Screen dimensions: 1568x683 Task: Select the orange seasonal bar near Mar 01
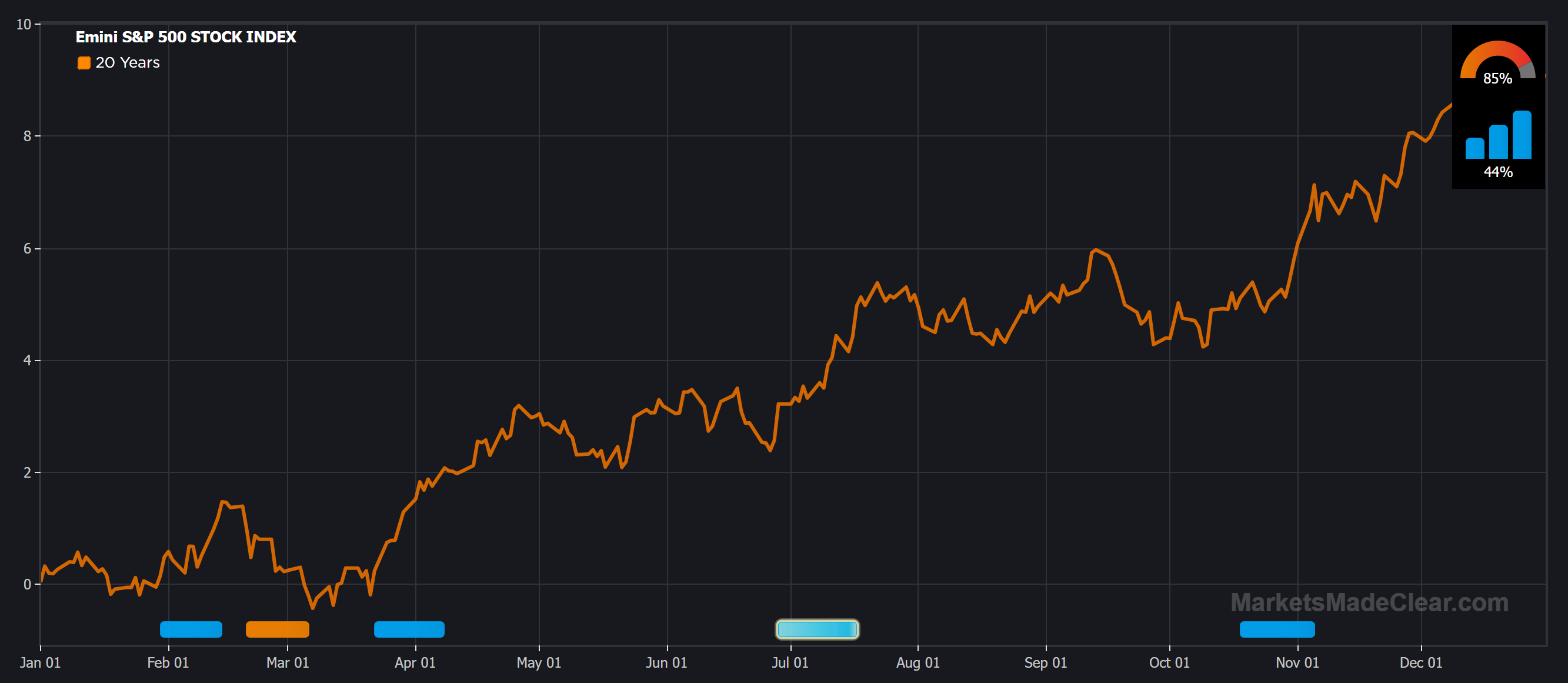[277, 629]
